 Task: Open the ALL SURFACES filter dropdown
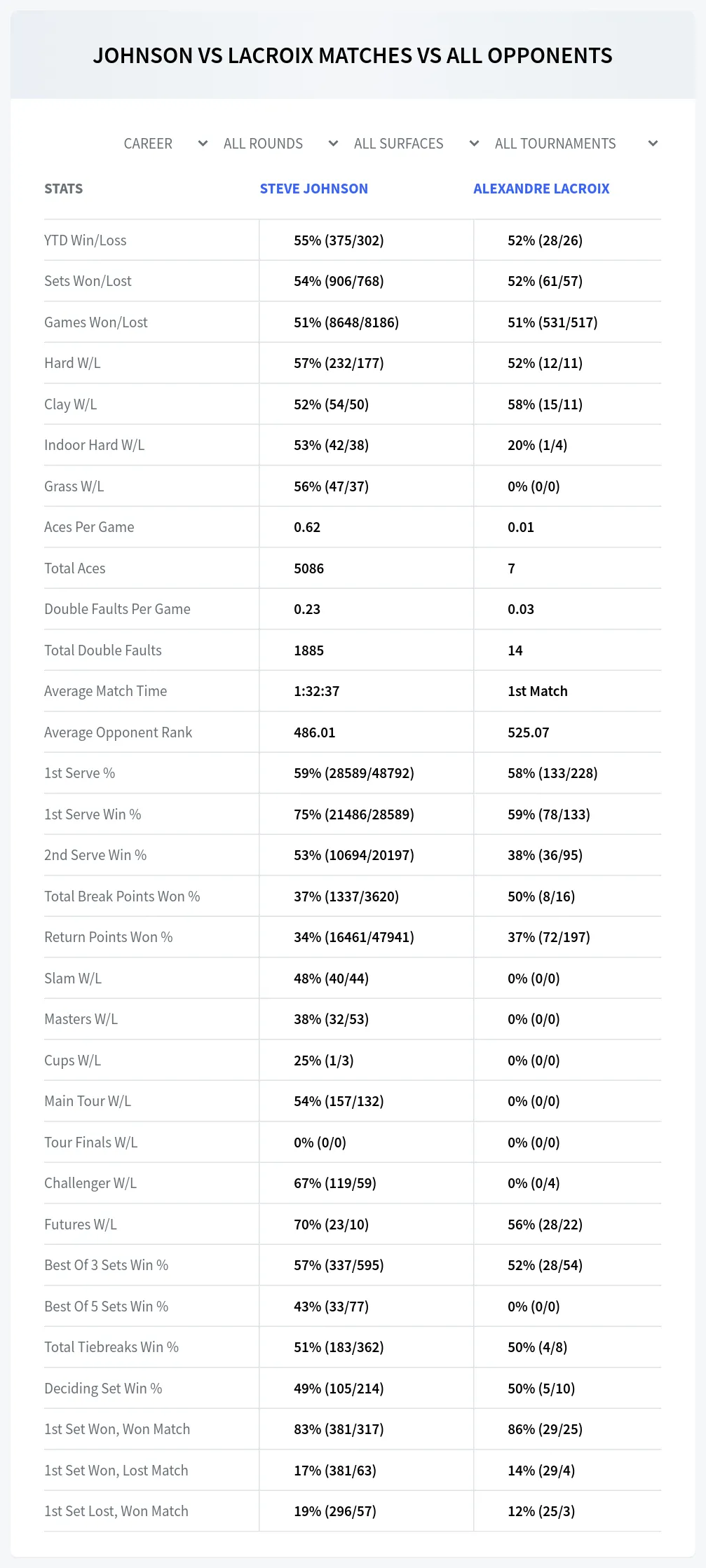tap(416, 144)
